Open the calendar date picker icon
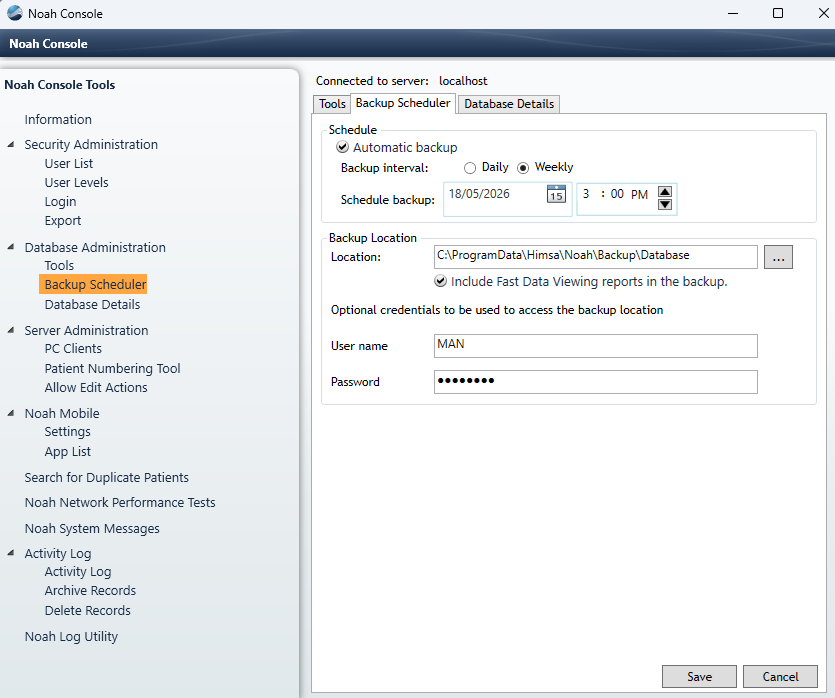Screen dimensions: 835x698 click(x=556, y=194)
